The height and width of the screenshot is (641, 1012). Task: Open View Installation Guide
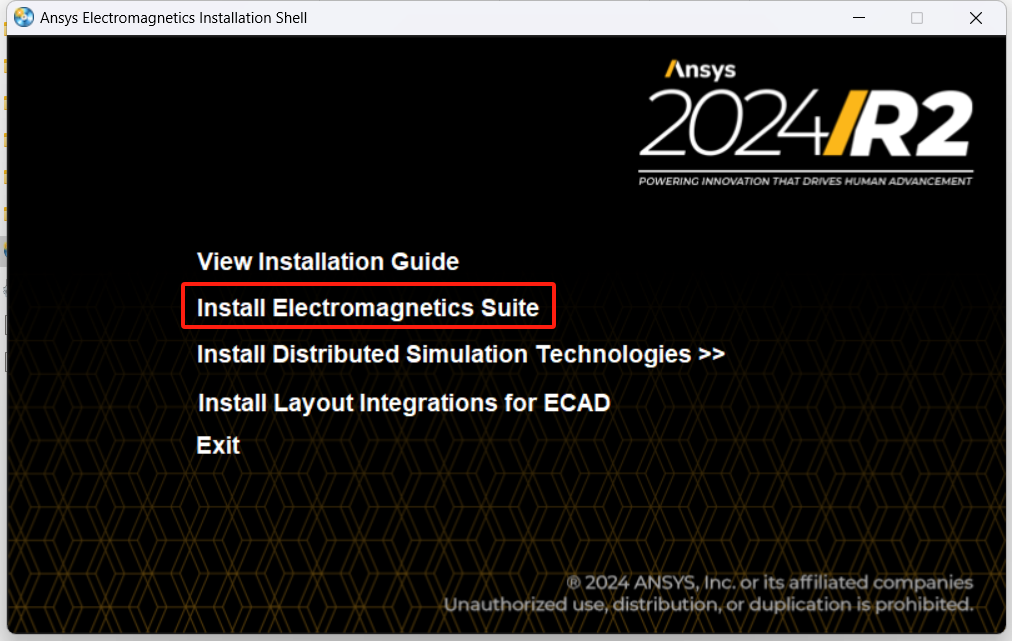(328, 261)
